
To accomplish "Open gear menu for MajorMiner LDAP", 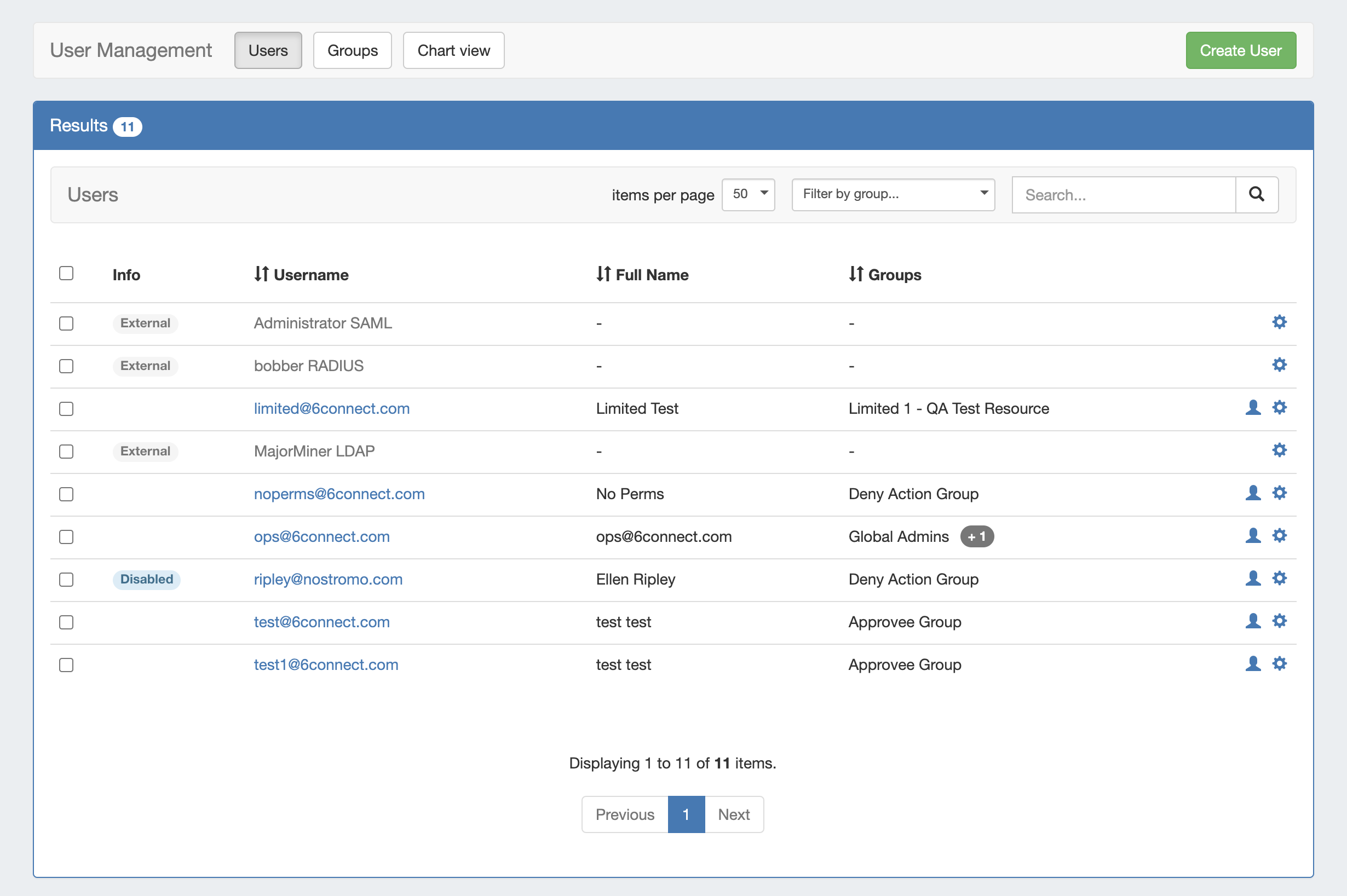I will (x=1279, y=450).
